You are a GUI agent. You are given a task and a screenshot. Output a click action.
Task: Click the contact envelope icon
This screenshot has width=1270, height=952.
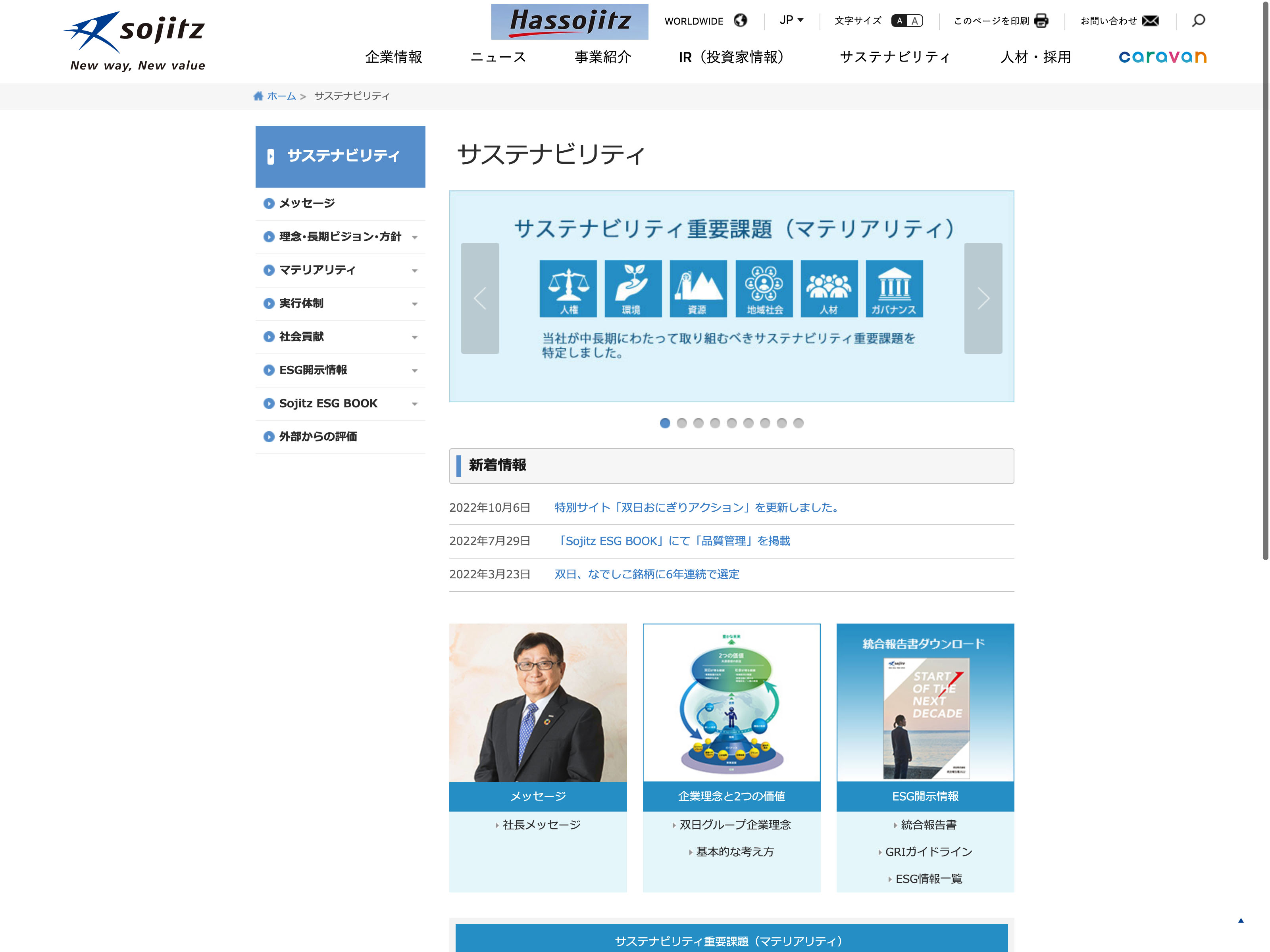[x=1151, y=21]
